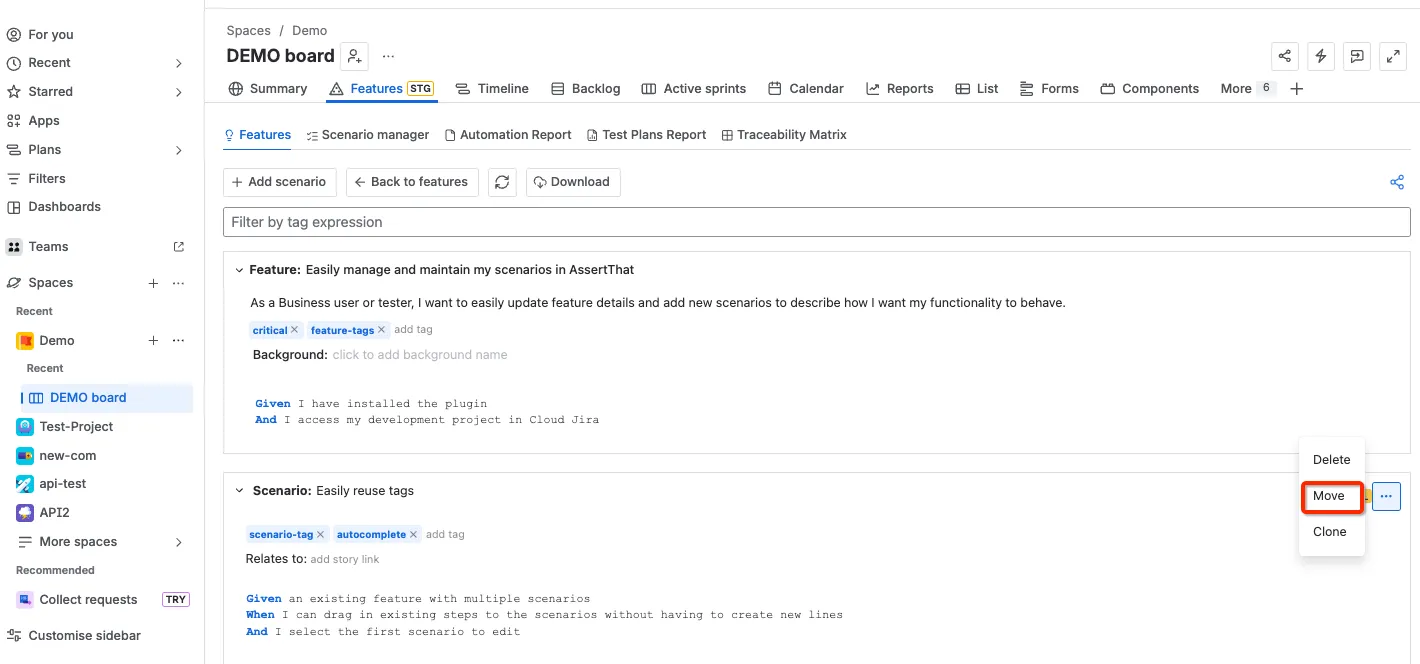Open the three-dot menu next to Demo space
Screen dimensions: 1420x664
click(178, 341)
